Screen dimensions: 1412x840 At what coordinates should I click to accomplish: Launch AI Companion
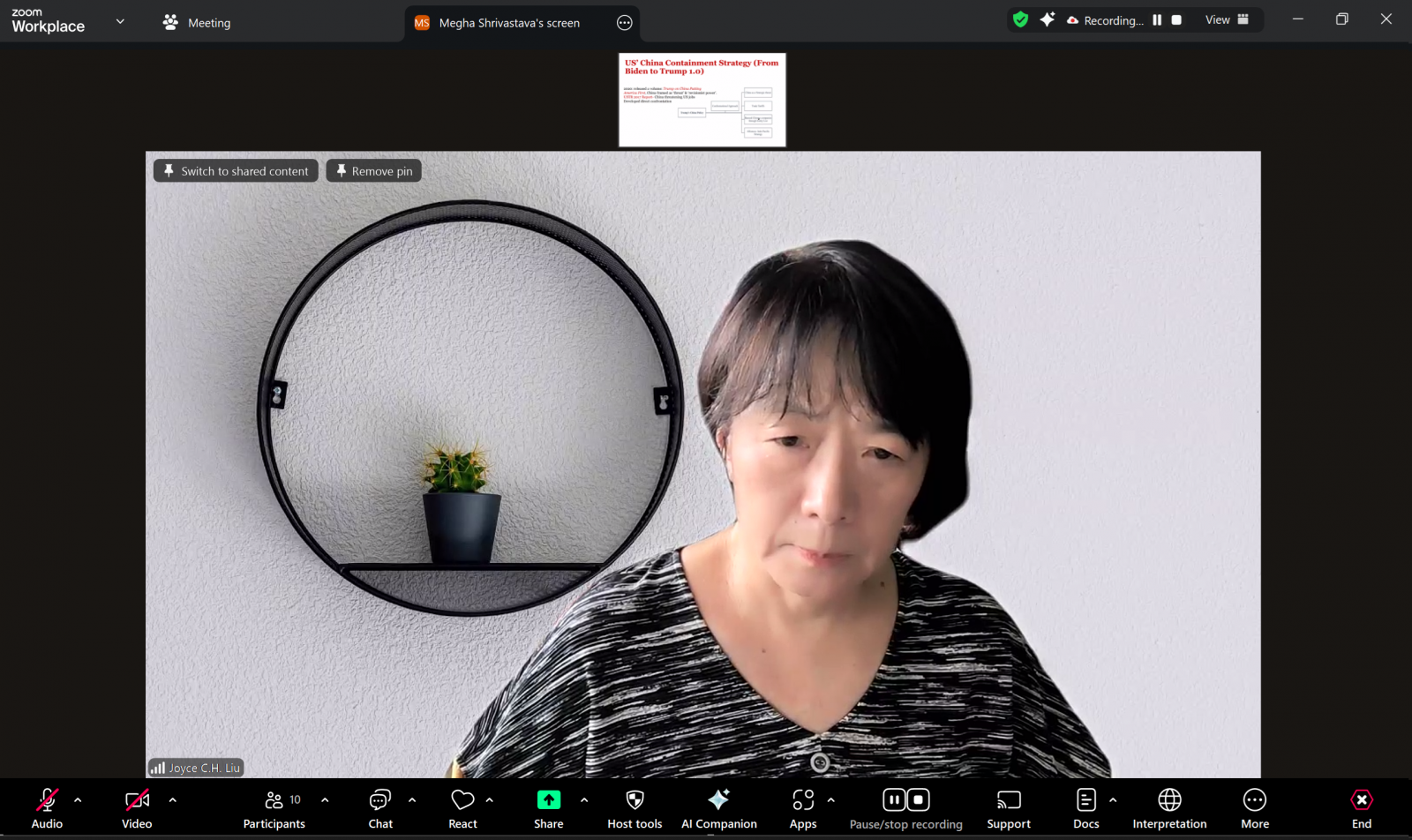(718, 808)
